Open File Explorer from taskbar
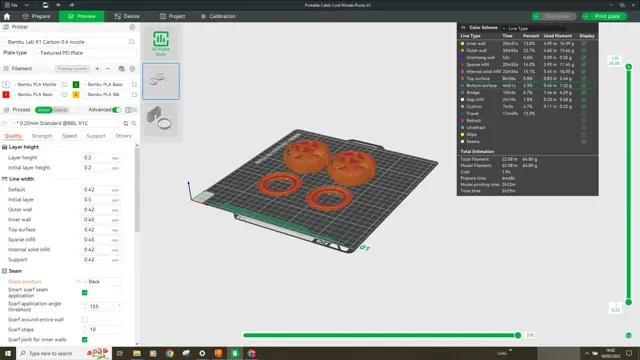Viewport: 640px width, 360px height. point(137,353)
